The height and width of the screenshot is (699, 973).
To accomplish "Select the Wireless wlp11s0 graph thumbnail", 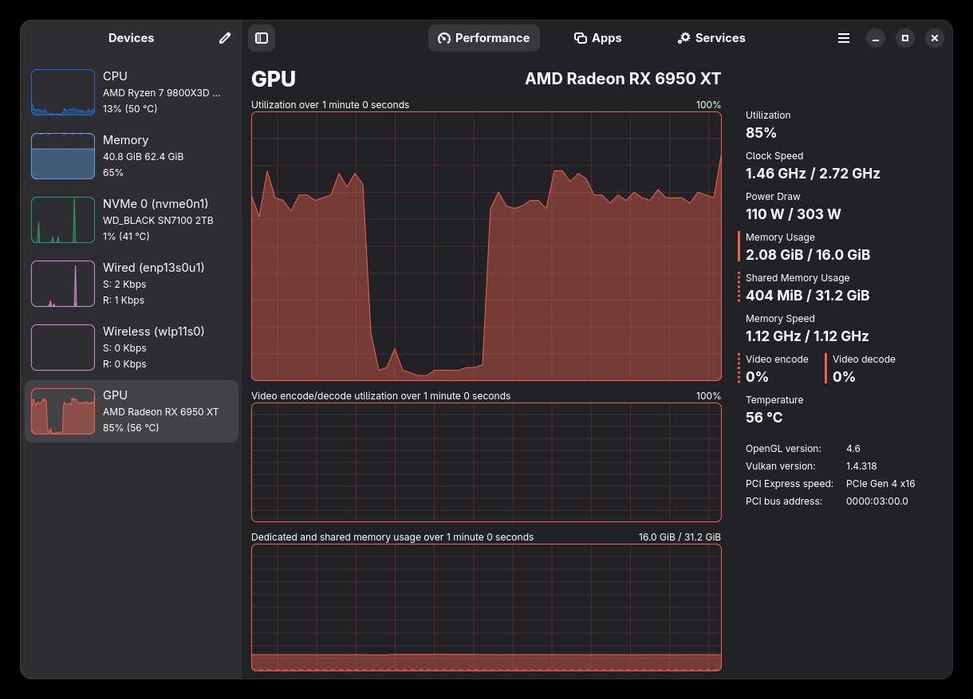I will point(63,348).
